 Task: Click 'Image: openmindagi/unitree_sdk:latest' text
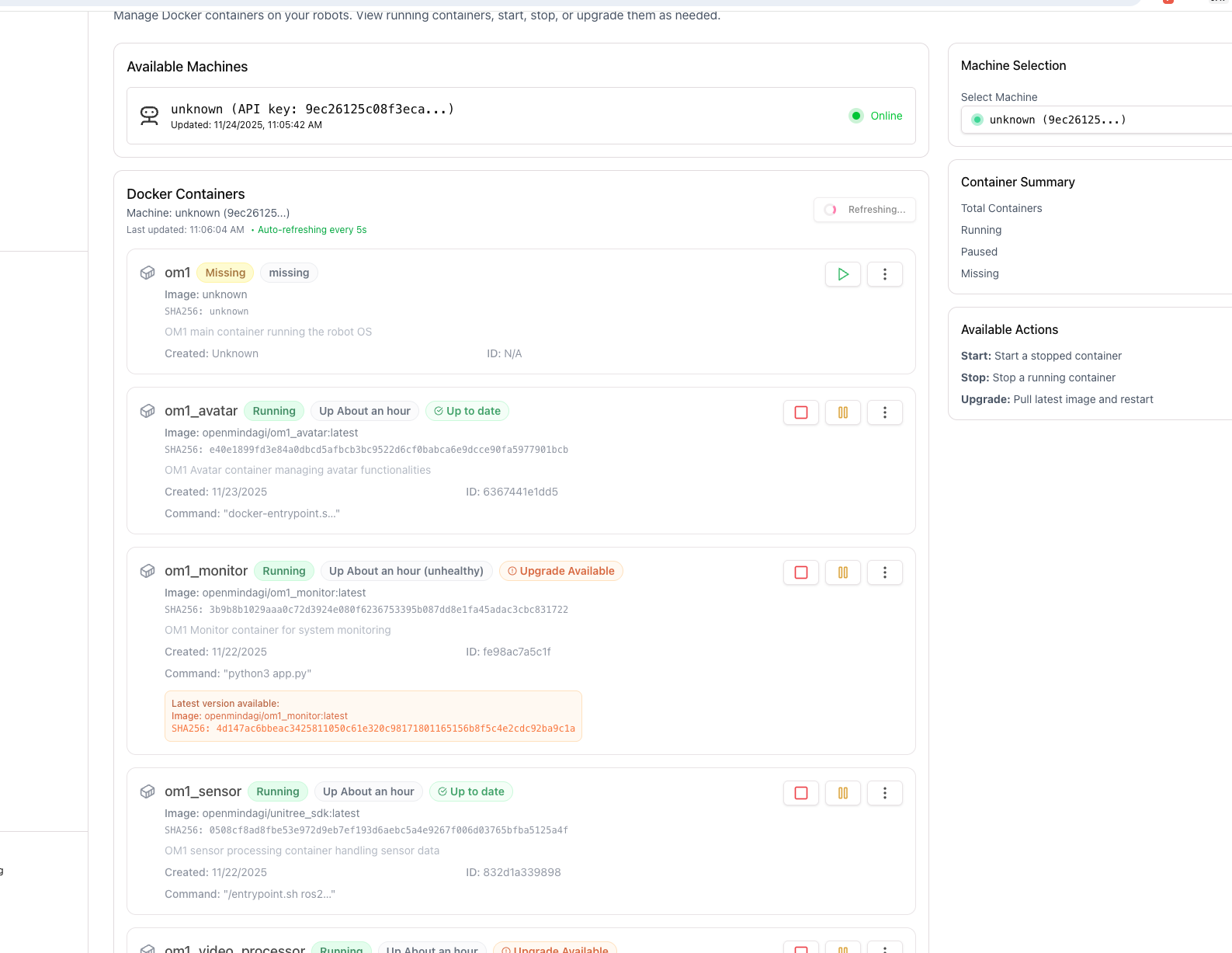pos(262,813)
